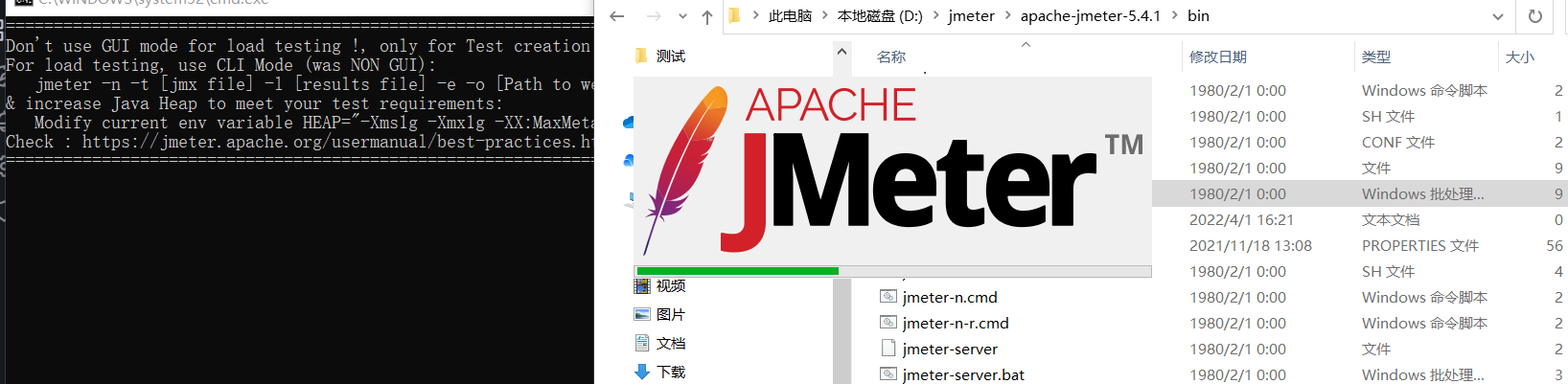Image resolution: width=1568 pixels, height=384 pixels.
Task: Open 下载 in navigation pane
Action: click(x=671, y=373)
